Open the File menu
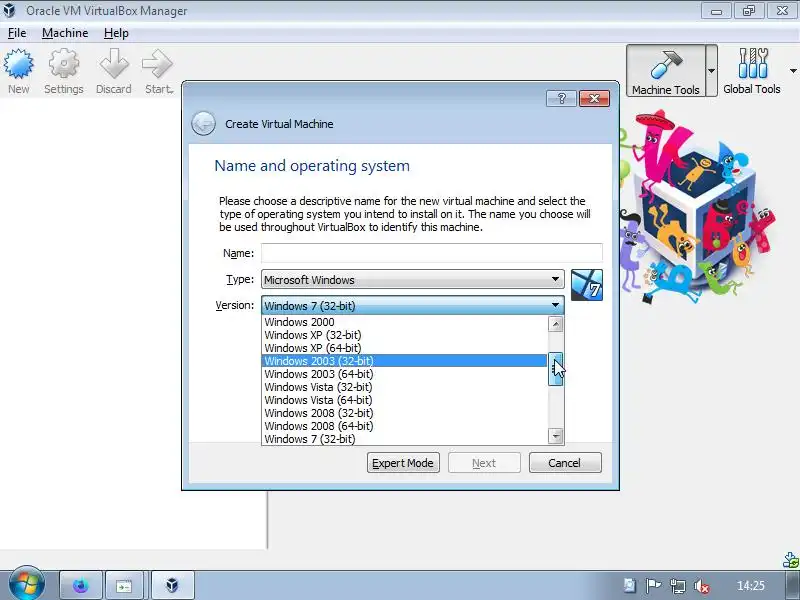 tap(17, 33)
